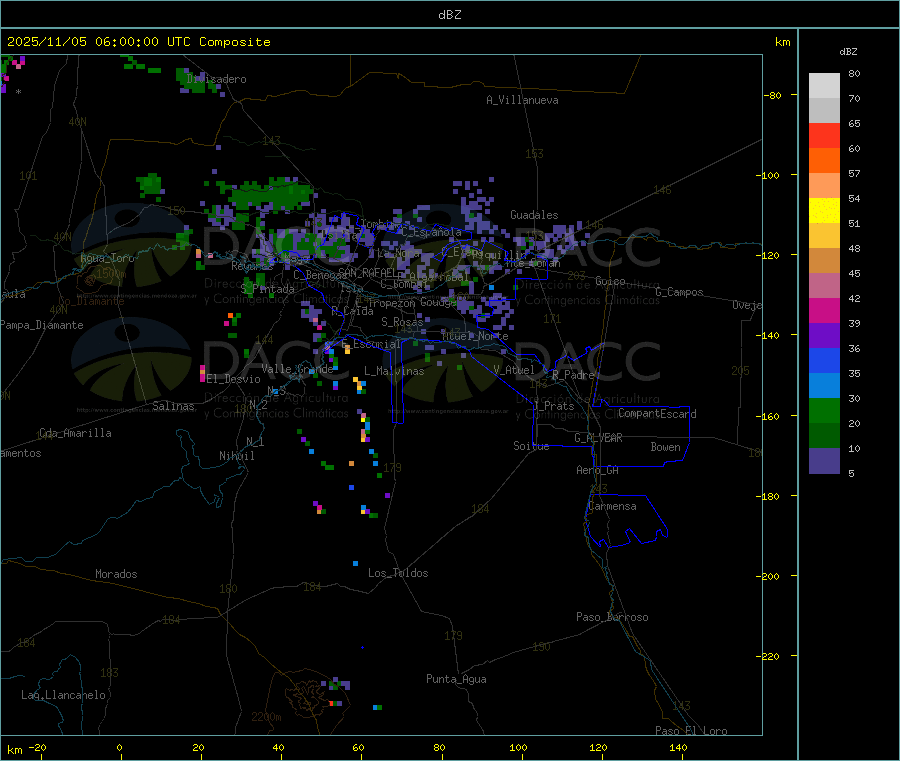The width and height of the screenshot is (900, 761).
Task: Click the Los_Toldos label
Action: click(x=398, y=573)
